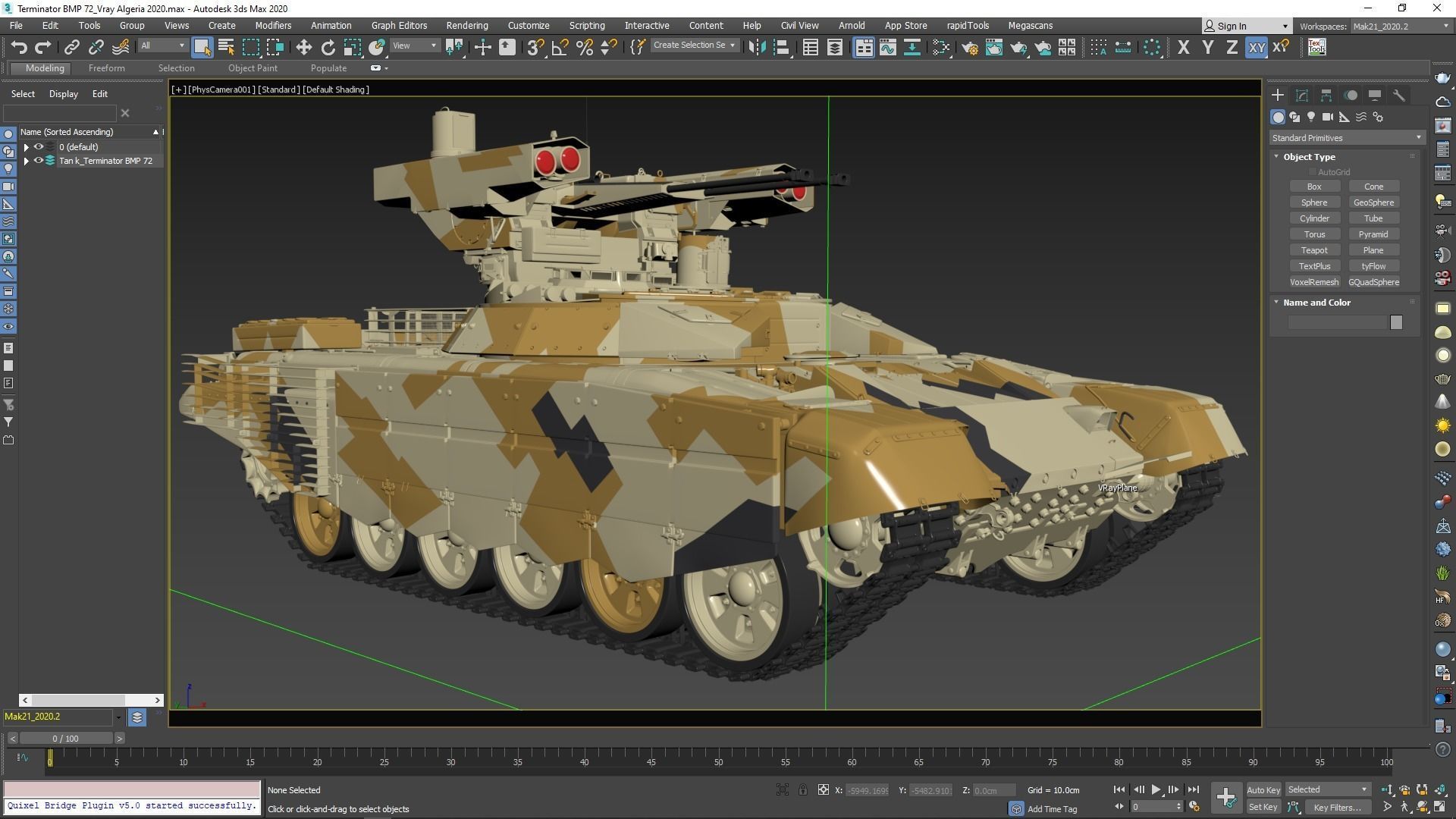The image size is (1456, 819).
Task: Click the object color swatch
Action: click(x=1396, y=322)
